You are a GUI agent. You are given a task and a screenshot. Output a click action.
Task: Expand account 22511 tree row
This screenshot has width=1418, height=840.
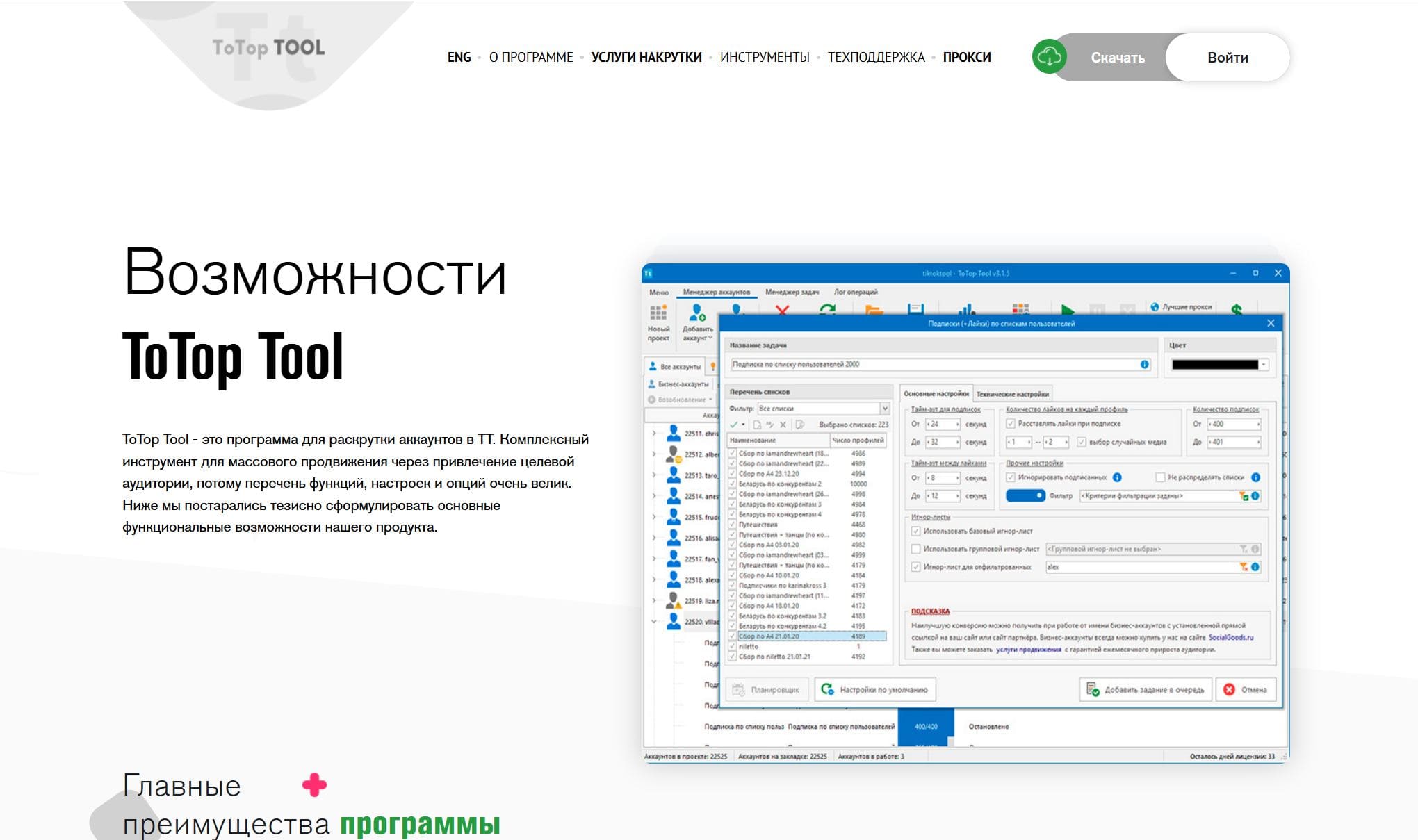(x=653, y=434)
